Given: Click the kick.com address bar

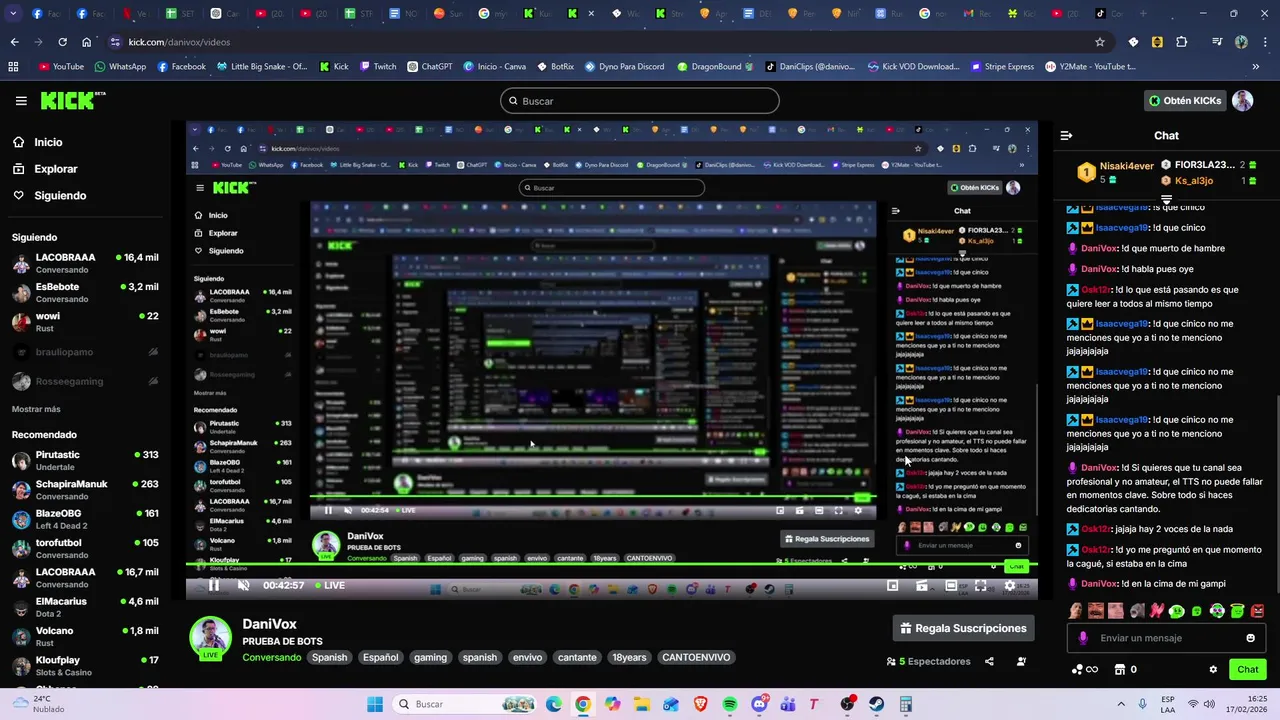Looking at the screenshot, I should pos(600,42).
